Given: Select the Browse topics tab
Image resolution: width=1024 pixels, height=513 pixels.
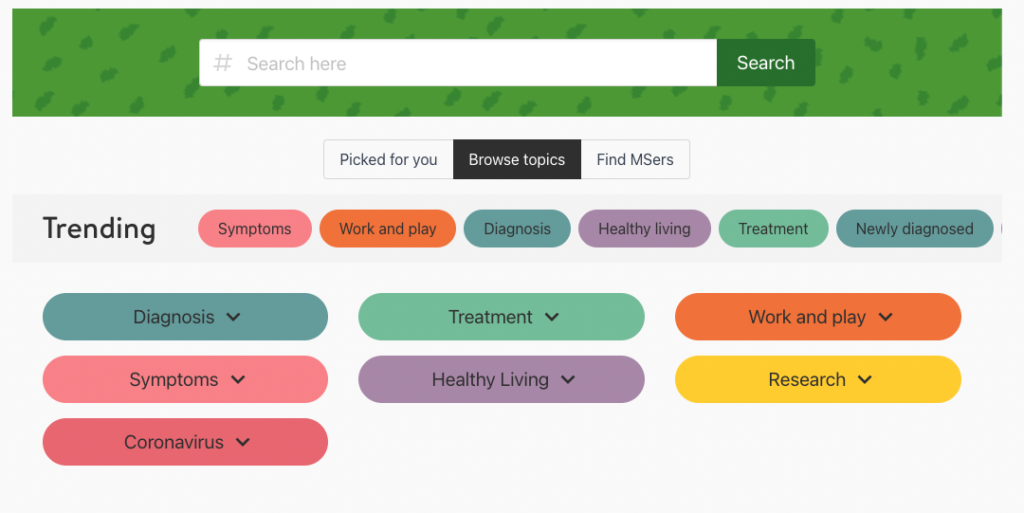Looking at the screenshot, I should point(517,159).
